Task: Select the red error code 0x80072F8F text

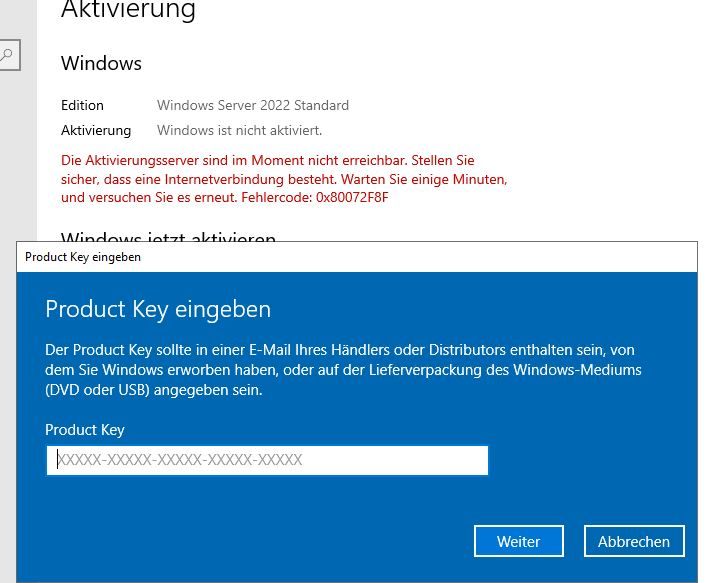Action: tap(352, 198)
